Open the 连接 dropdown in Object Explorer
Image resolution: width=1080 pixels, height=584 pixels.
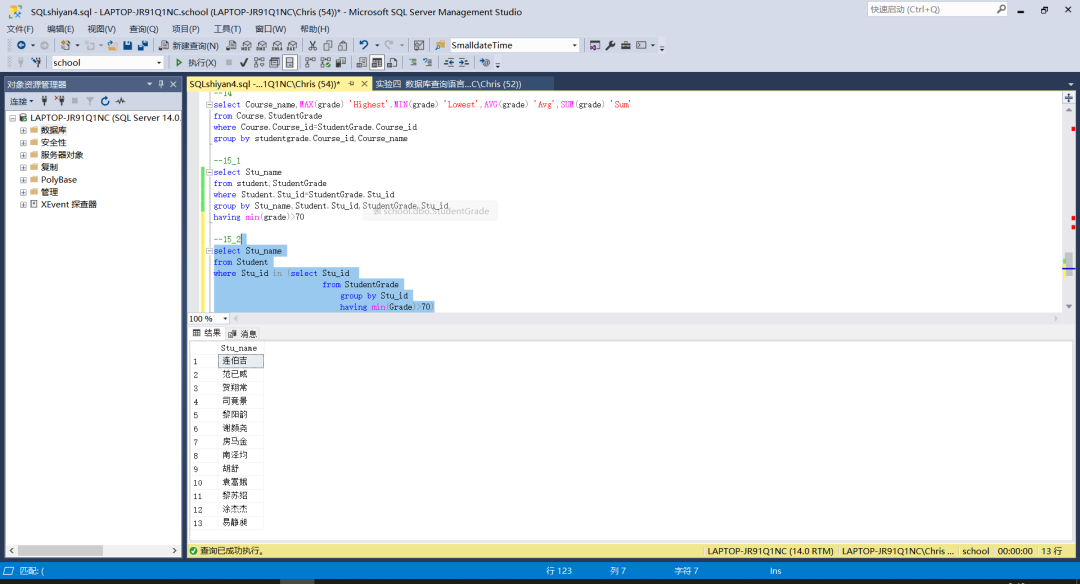21,101
